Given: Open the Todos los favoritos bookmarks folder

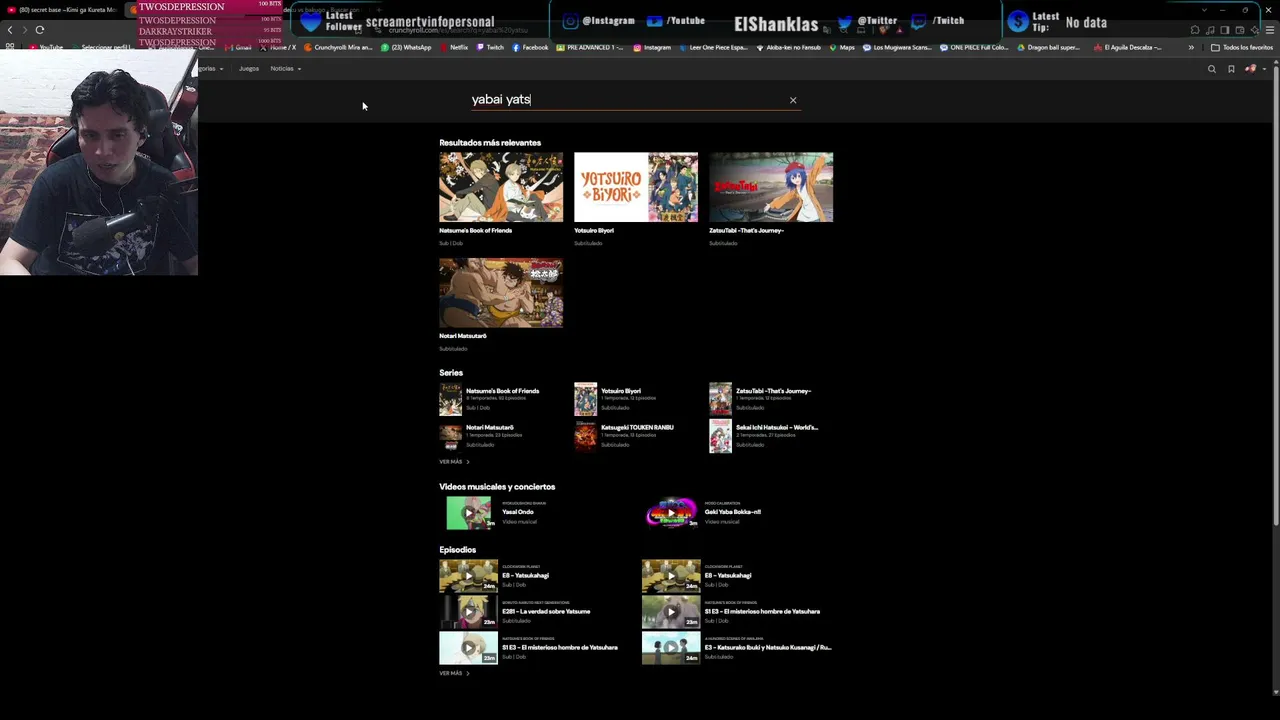Looking at the screenshot, I should click(x=1242, y=47).
